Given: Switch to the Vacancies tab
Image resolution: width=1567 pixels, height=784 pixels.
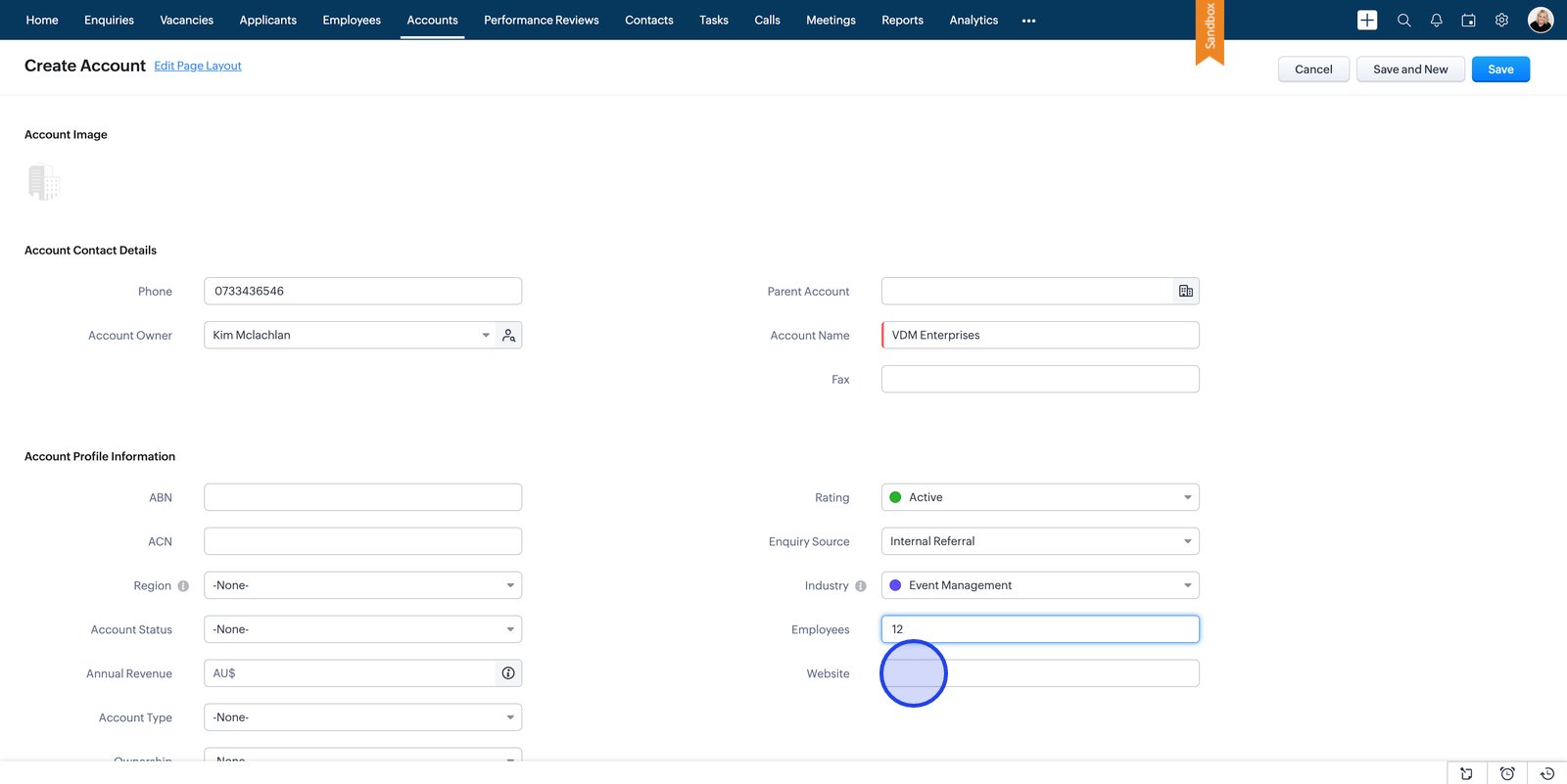Looking at the screenshot, I should (x=186, y=20).
